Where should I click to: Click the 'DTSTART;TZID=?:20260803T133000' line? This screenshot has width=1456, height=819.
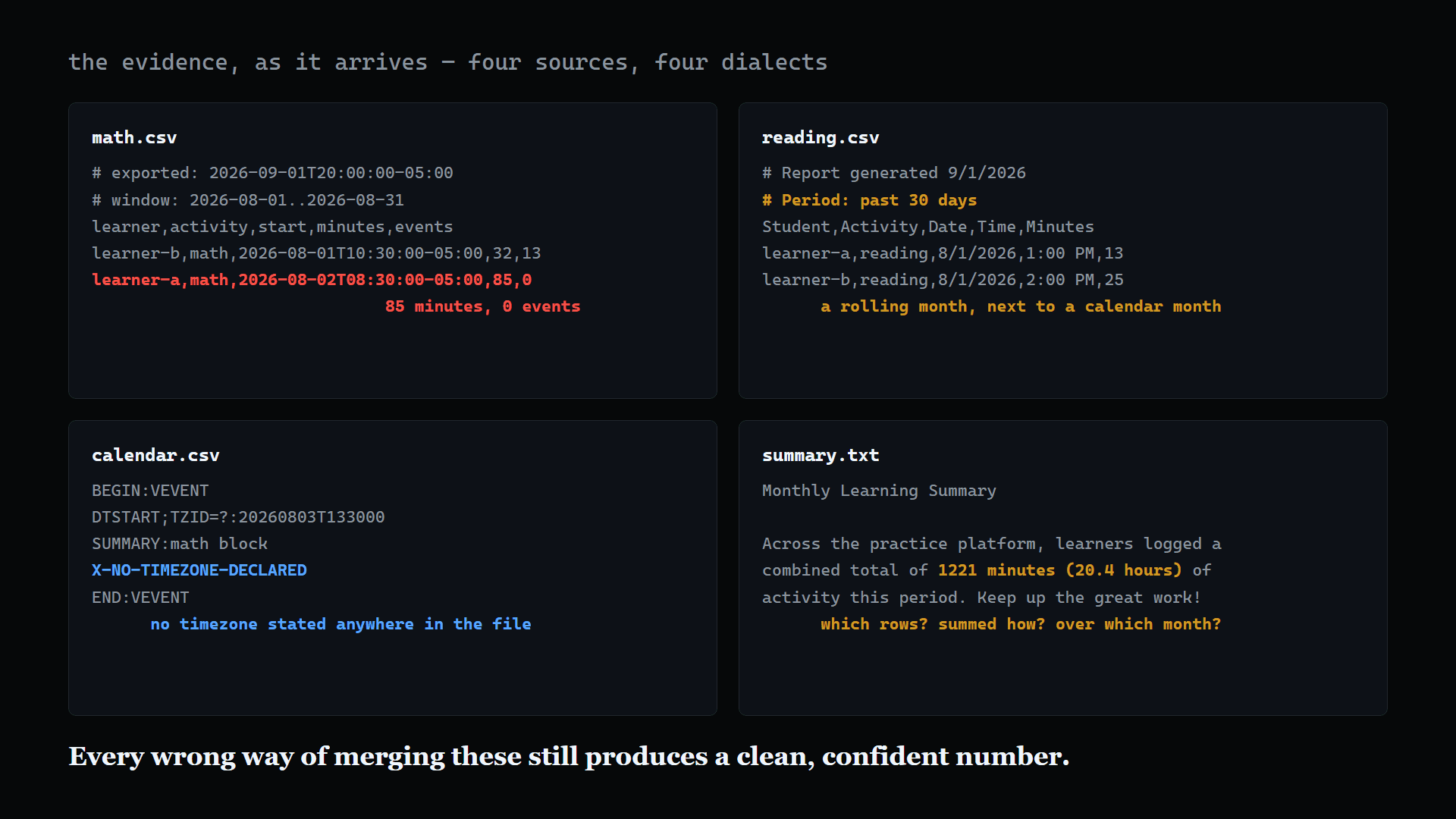tap(238, 517)
